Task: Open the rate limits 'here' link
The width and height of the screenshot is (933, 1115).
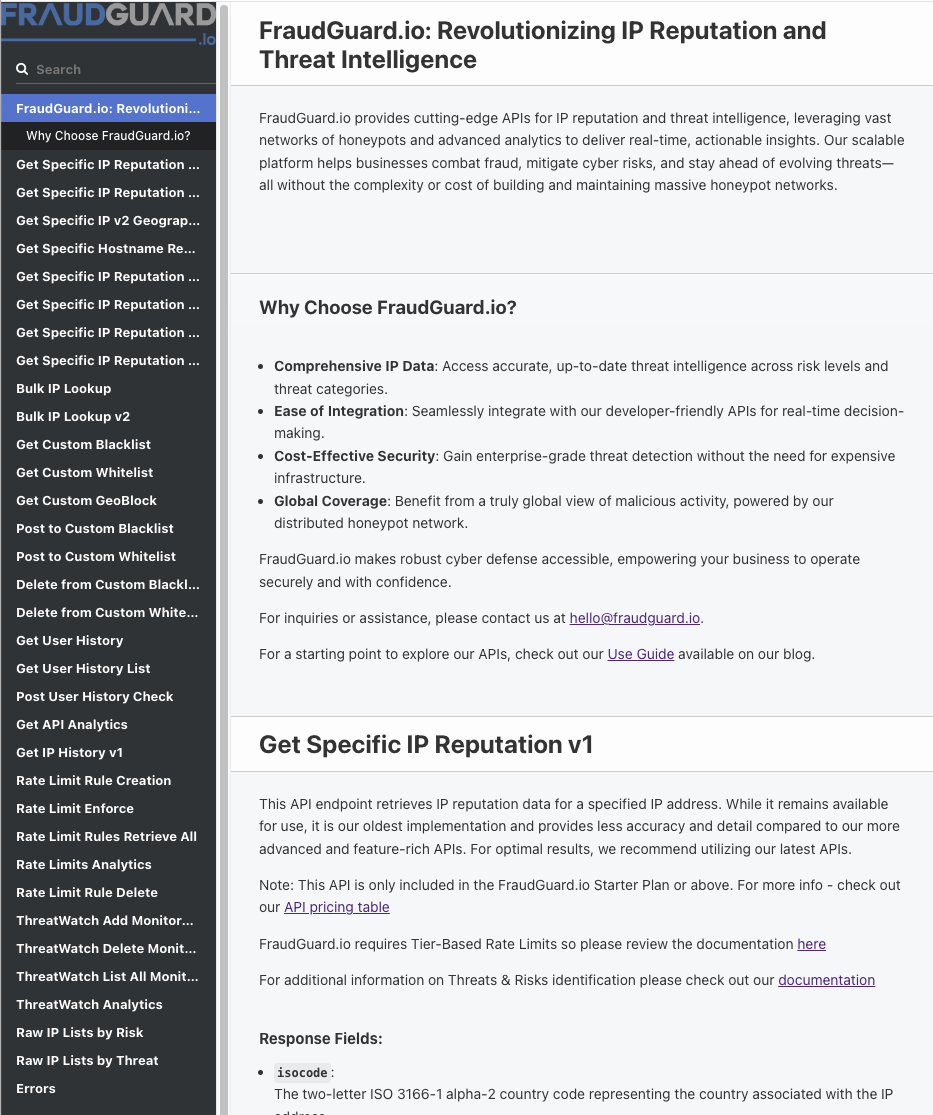Action: pos(811,944)
